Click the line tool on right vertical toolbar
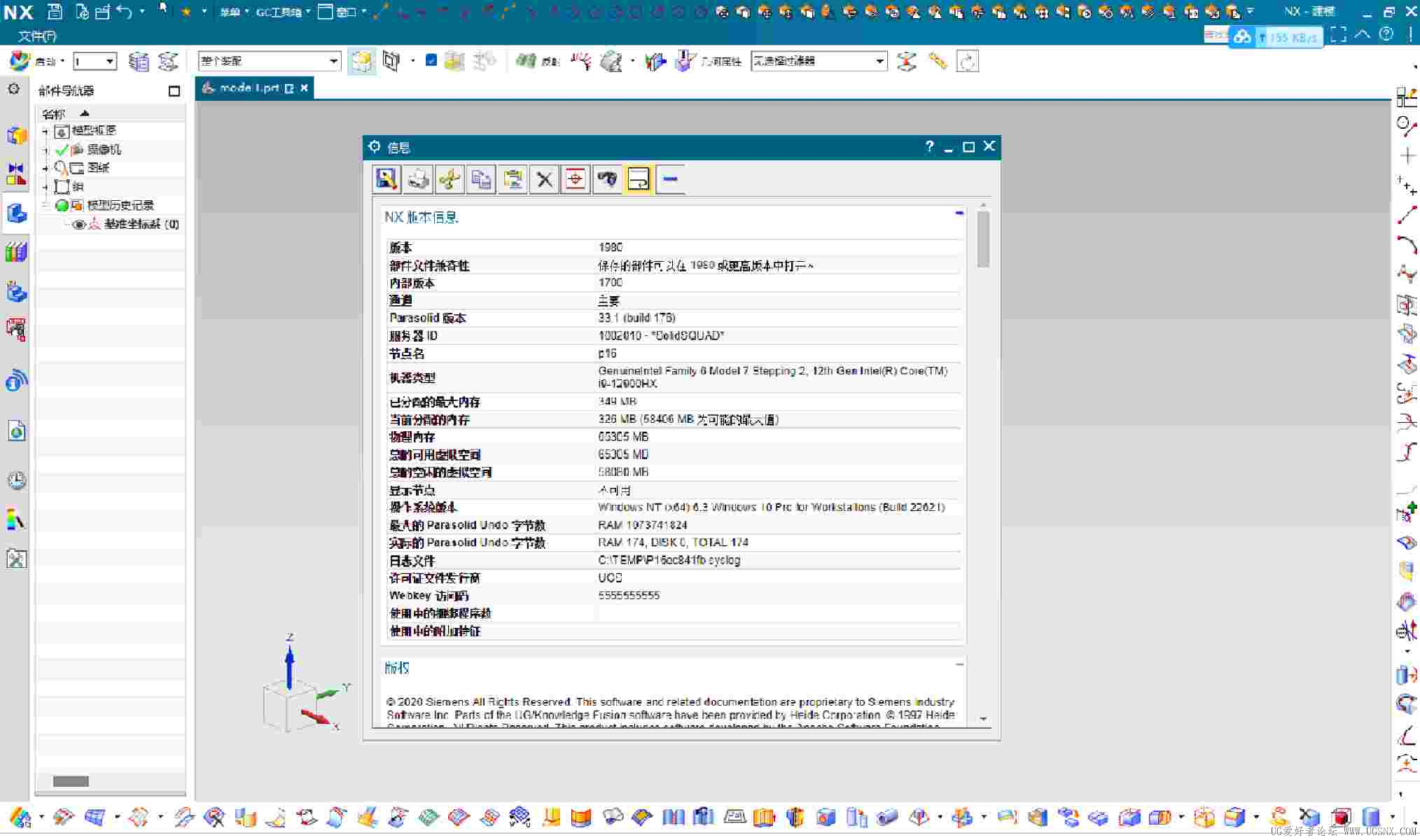 tap(1406, 216)
